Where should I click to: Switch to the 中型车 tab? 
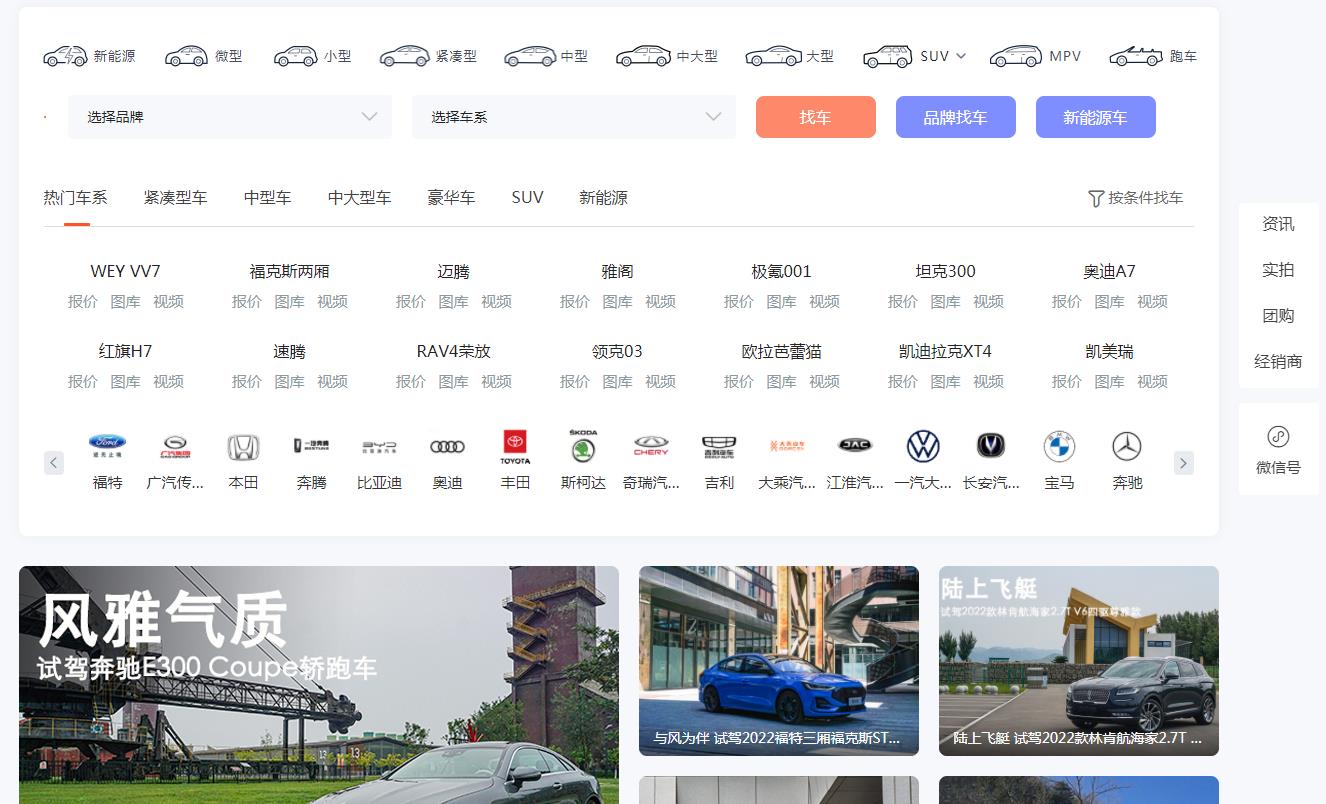(x=267, y=198)
